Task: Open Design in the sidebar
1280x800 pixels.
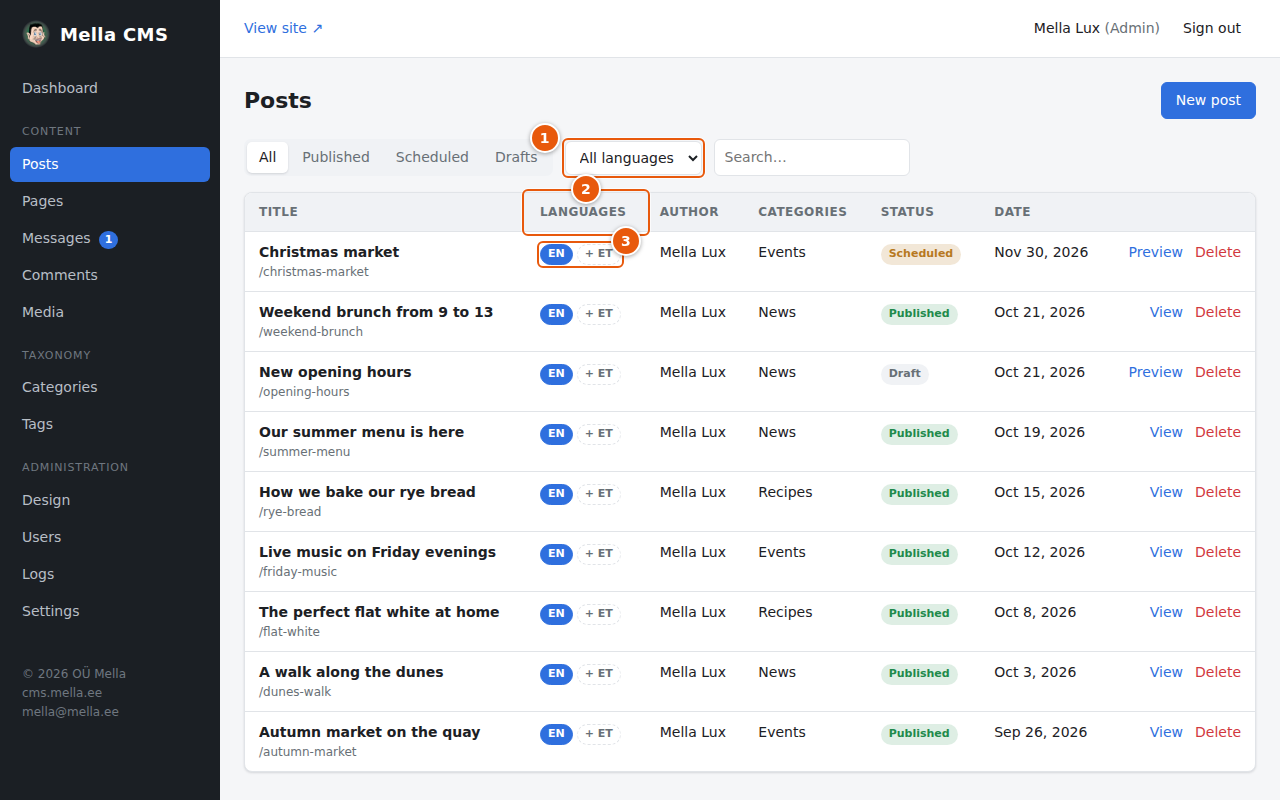Action: [110, 500]
